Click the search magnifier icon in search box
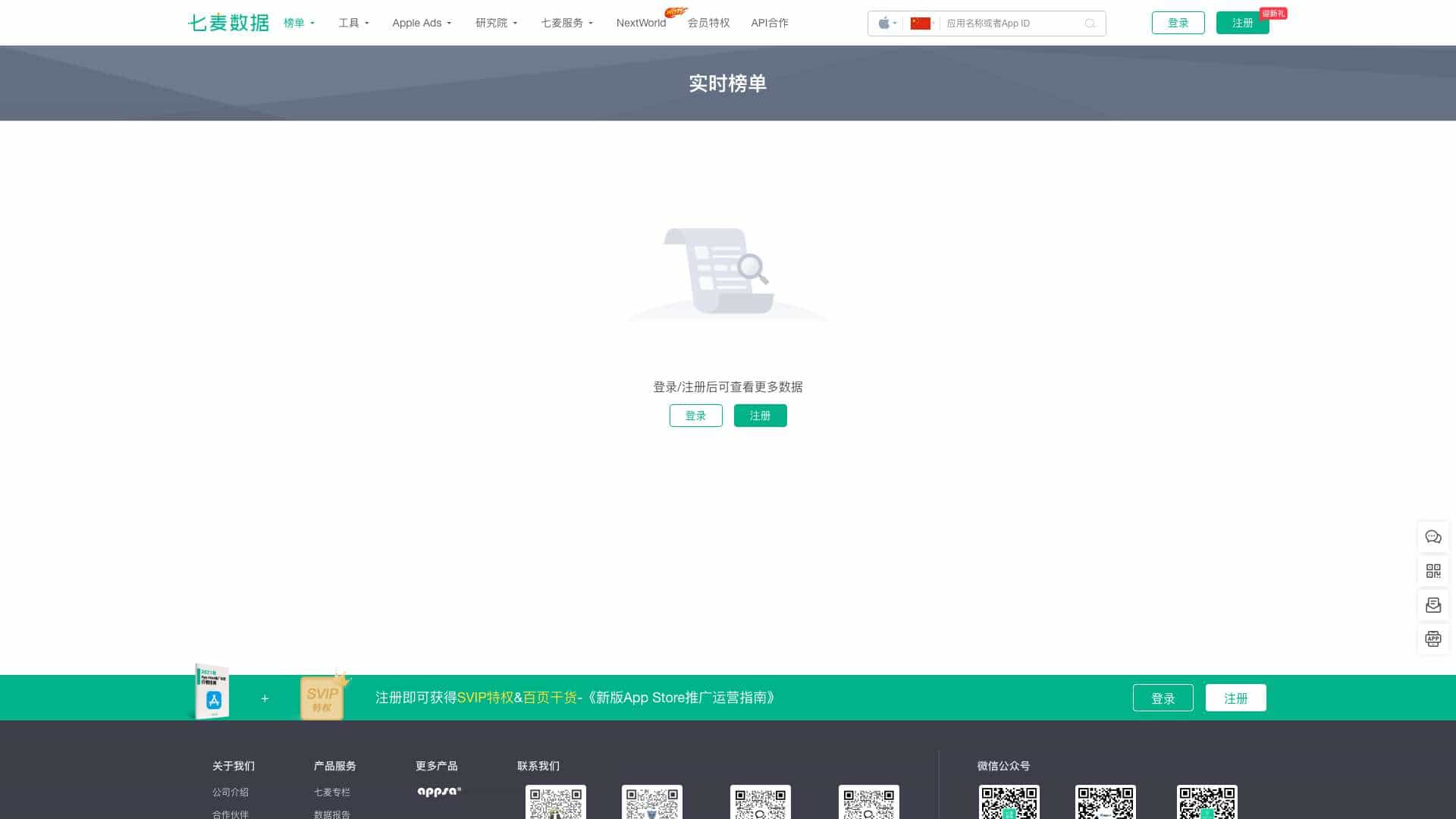 pyautogui.click(x=1090, y=24)
